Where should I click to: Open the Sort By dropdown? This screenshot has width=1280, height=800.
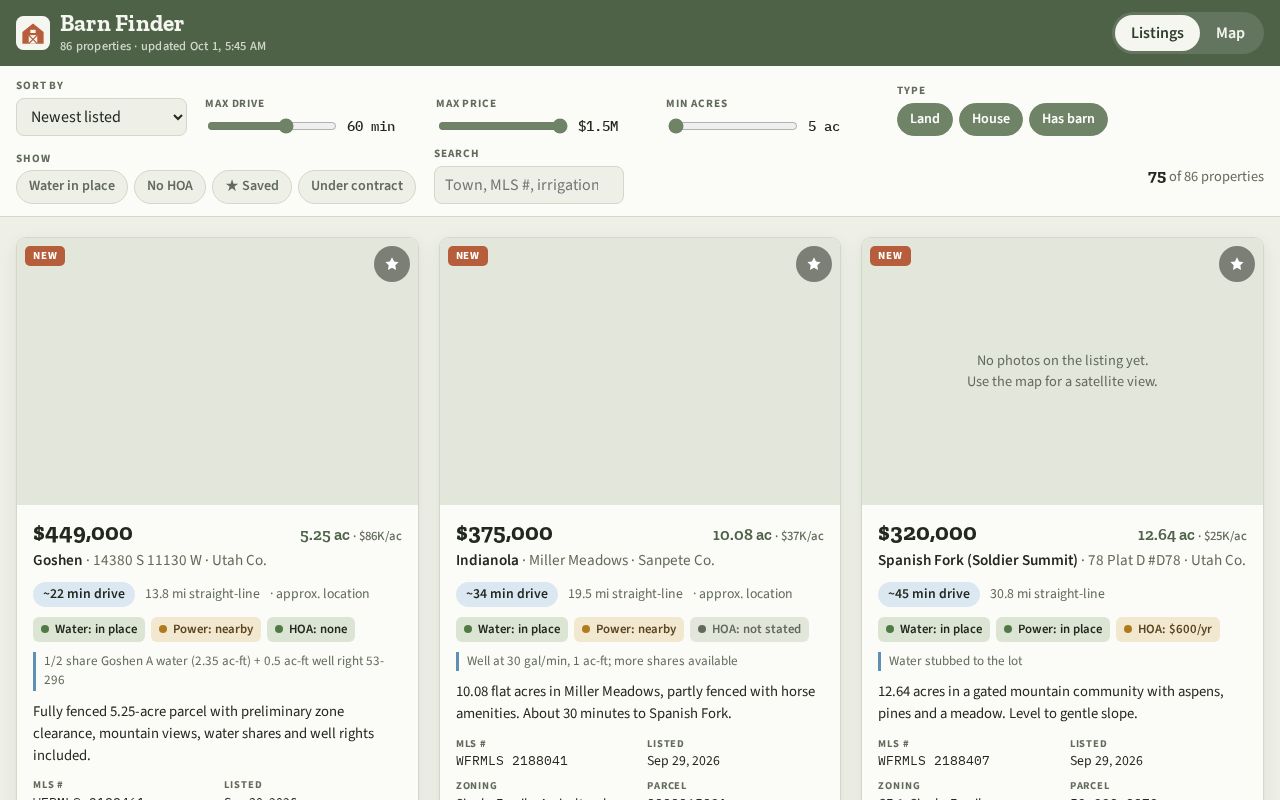[x=101, y=117]
